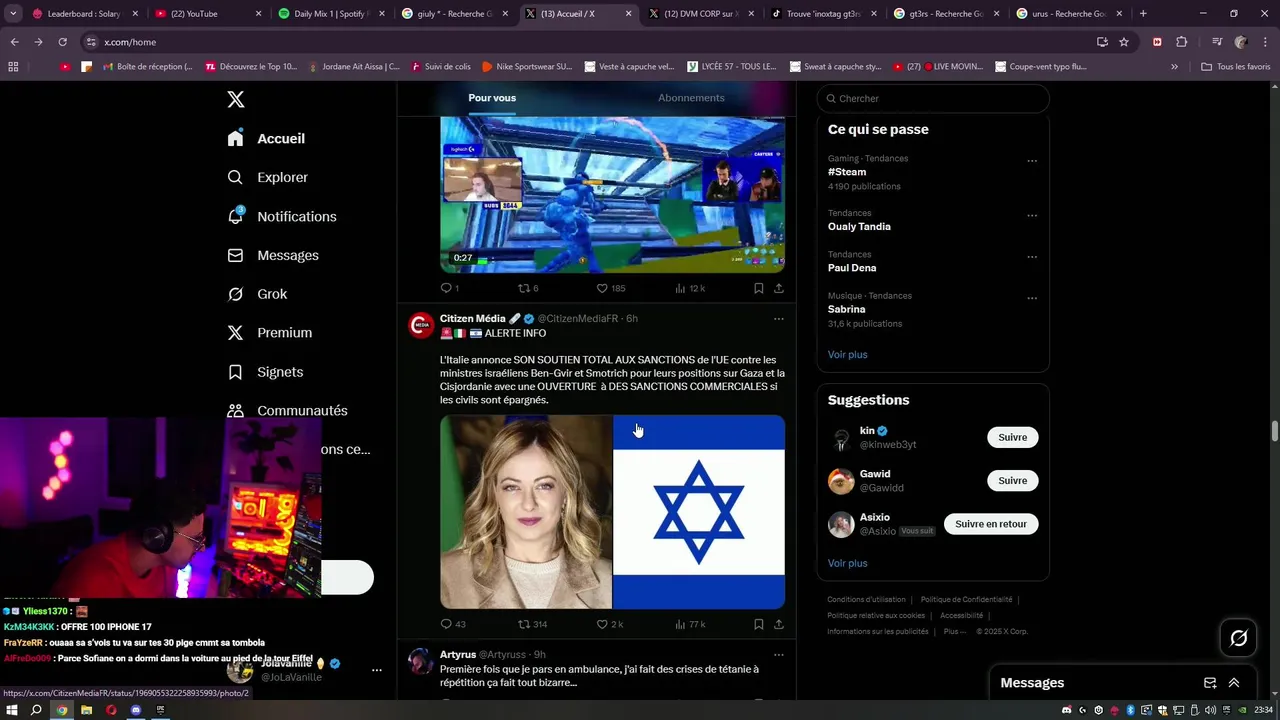Screen dimensions: 1280x720
Task: Open Conditions d'utilisation link
Action: [x=866, y=600]
